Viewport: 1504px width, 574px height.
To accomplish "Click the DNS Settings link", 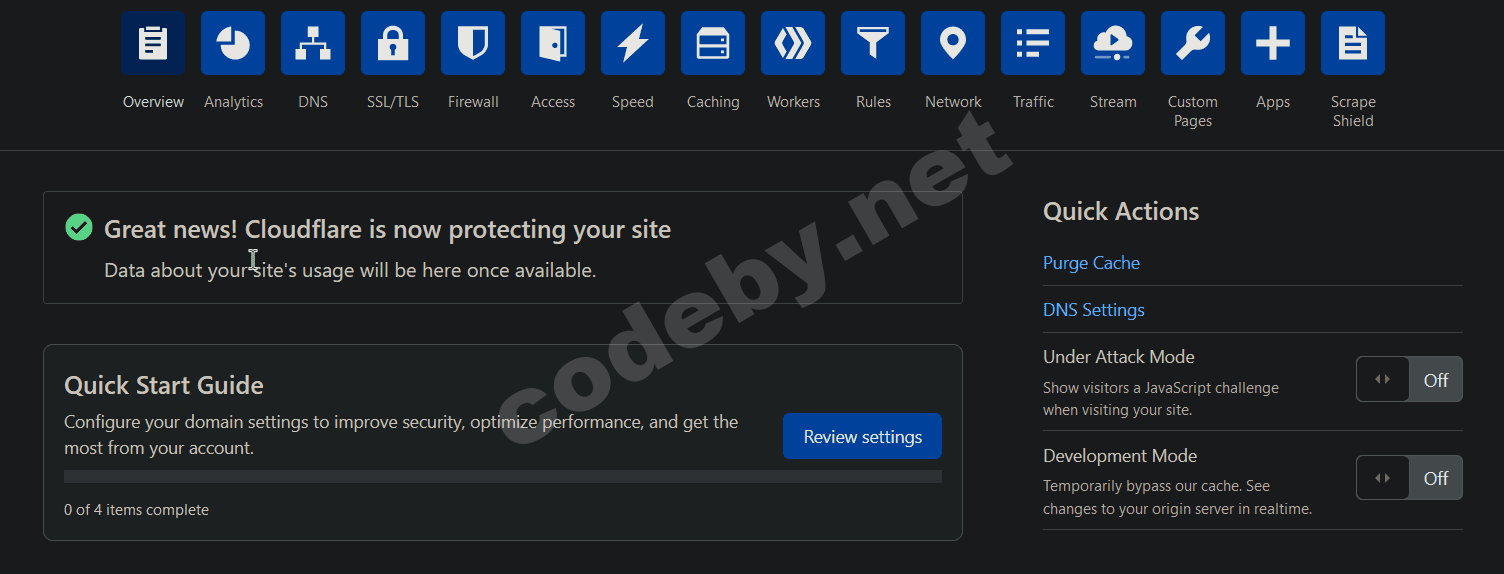I will point(1094,310).
